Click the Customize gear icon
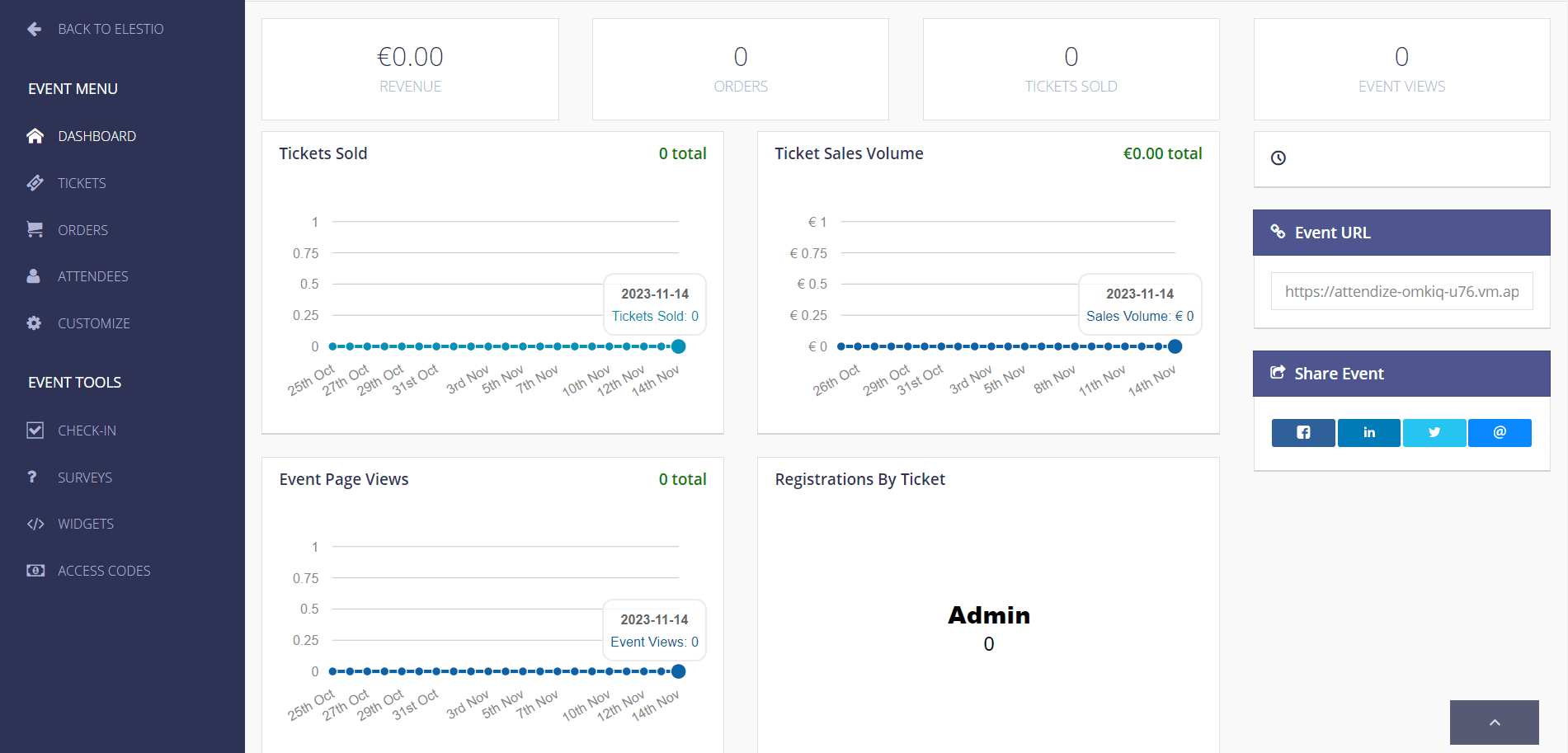1568x753 pixels. pyautogui.click(x=35, y=322)
